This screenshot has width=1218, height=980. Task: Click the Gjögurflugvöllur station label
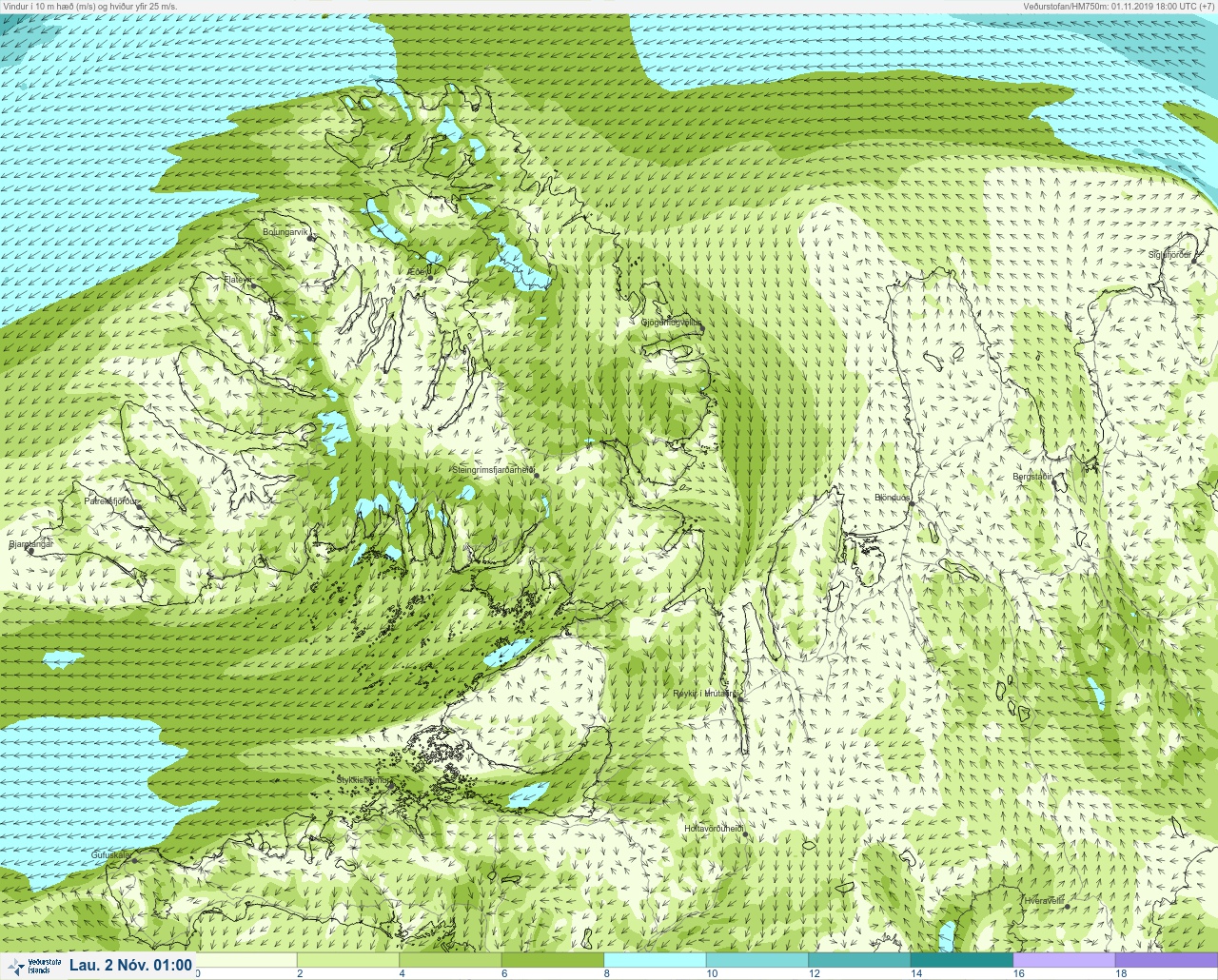click(x=672, y=323)
